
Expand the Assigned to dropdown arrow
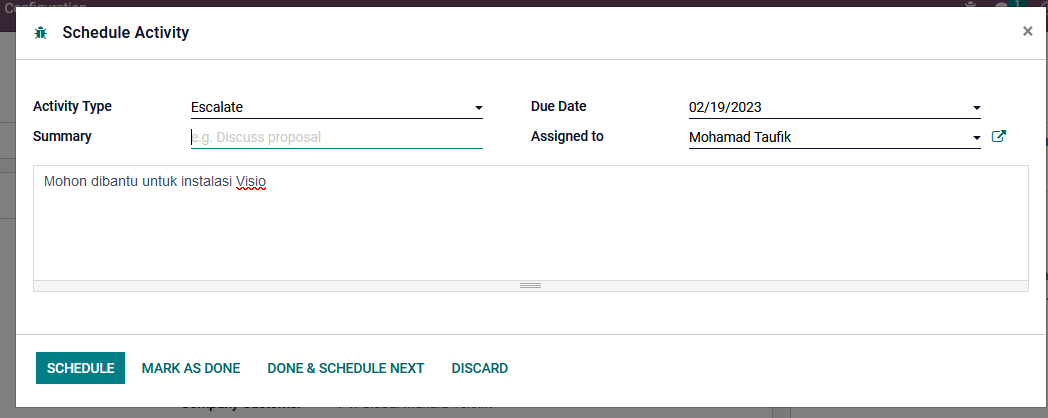(x=976, y=138)
